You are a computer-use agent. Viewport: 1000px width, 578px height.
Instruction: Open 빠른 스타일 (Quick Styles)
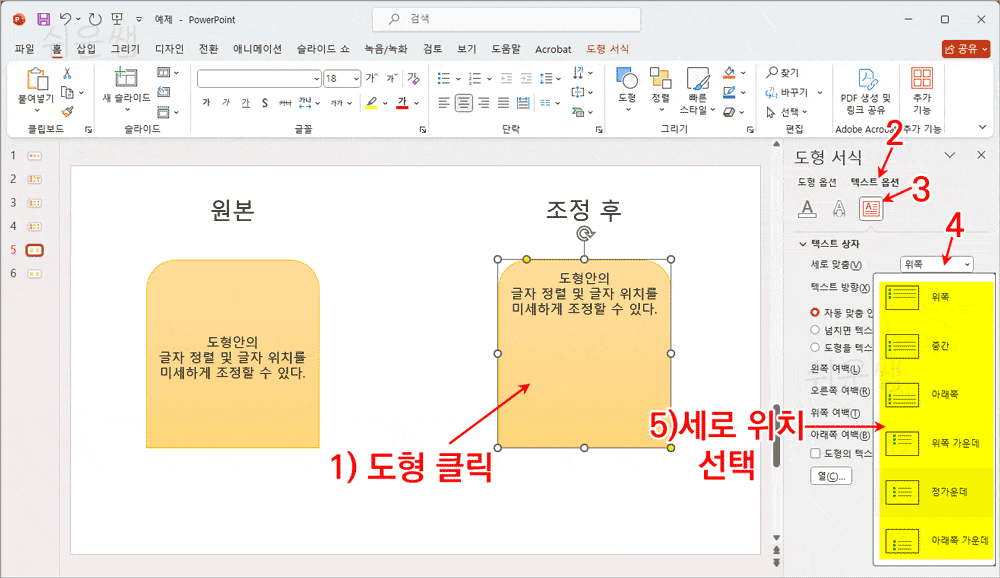tap(698, 85)
